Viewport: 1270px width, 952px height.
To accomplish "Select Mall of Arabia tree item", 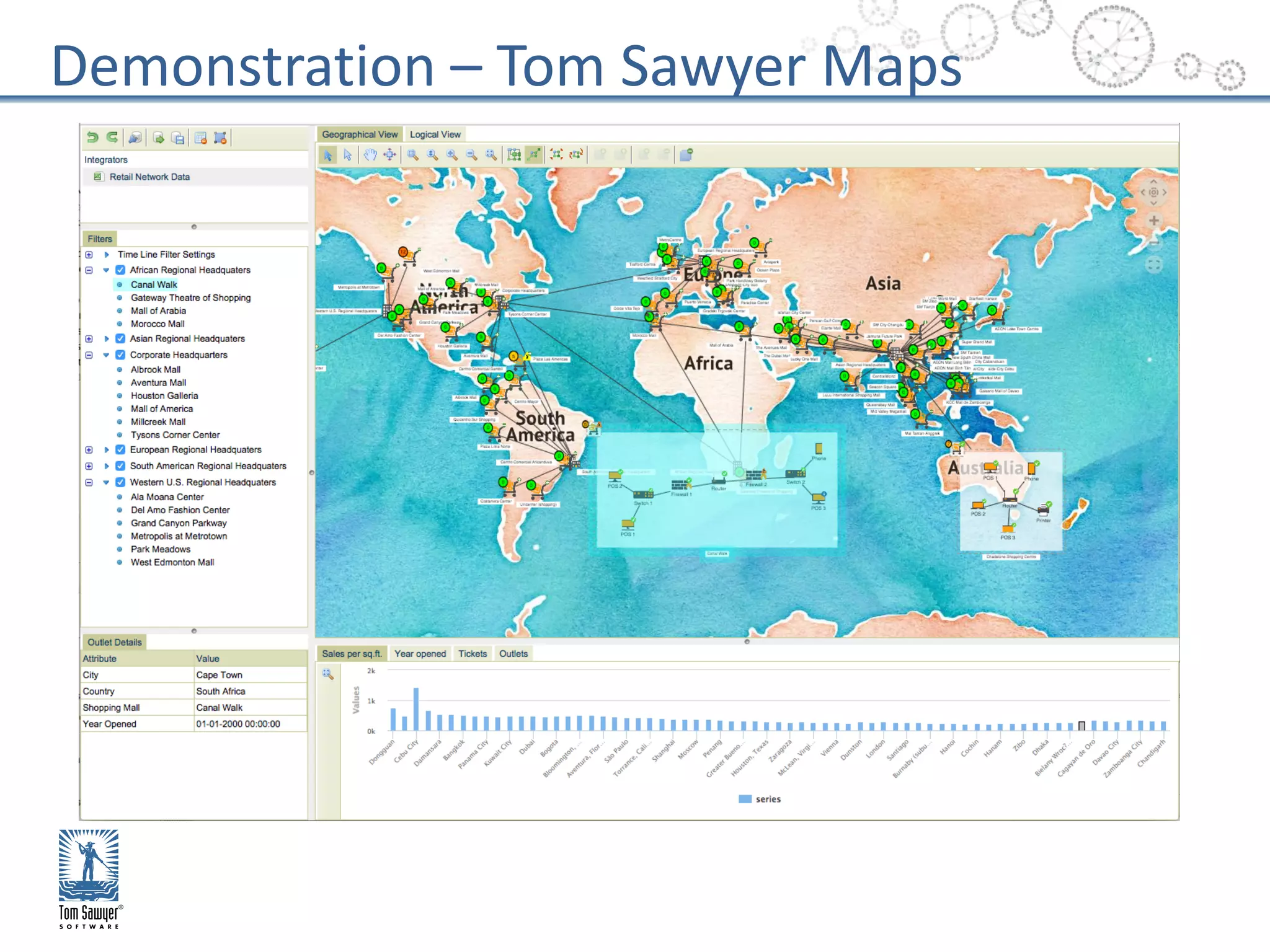I will tap(158, 311).
